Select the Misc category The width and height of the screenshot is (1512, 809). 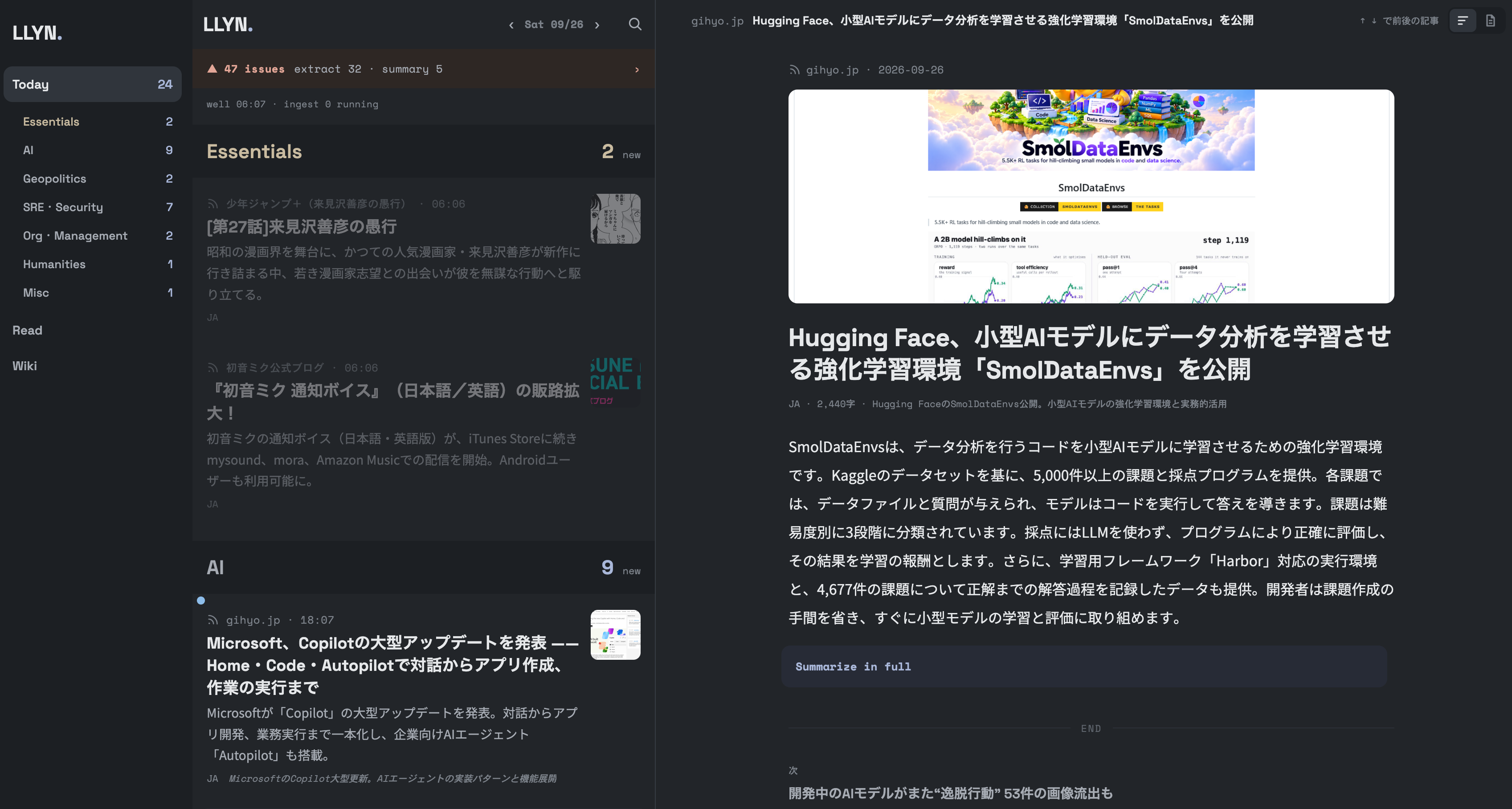[x=93, y=292]
